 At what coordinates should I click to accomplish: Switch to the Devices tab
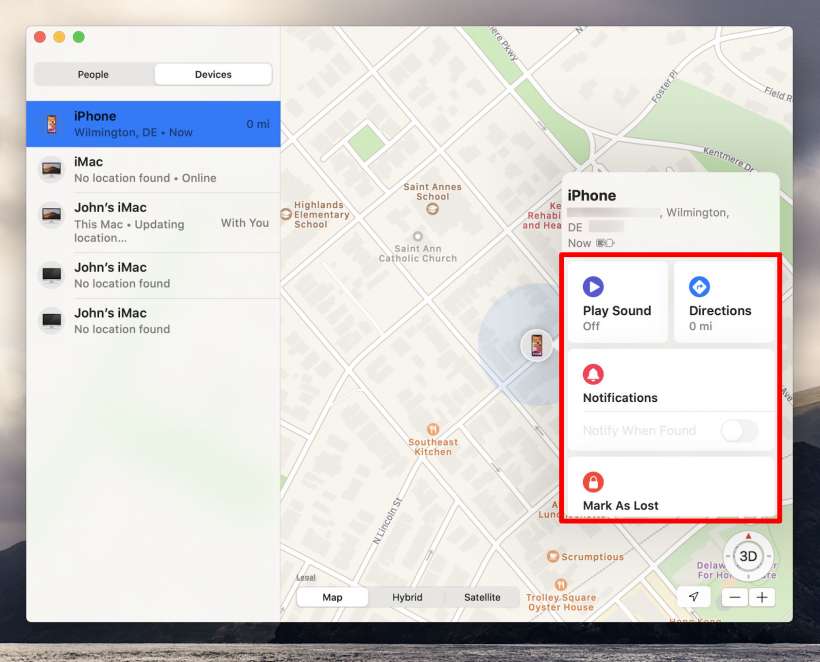pos(213,74)
